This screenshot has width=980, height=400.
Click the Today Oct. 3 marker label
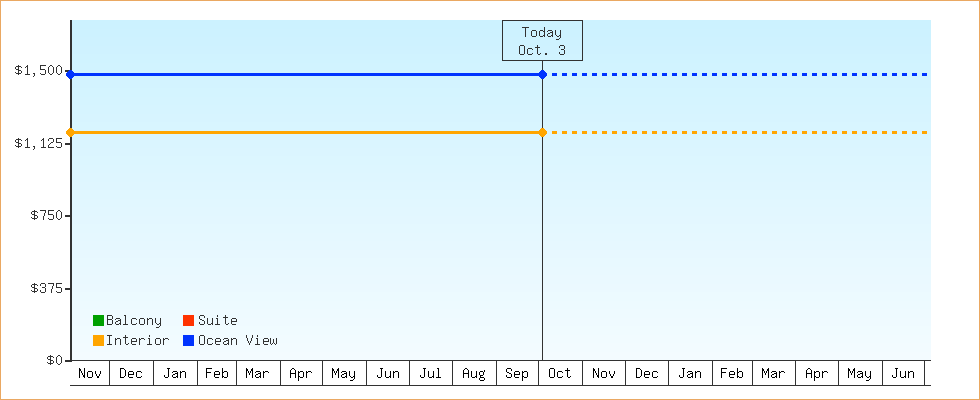pyautogui.click(x=542, y=41)
